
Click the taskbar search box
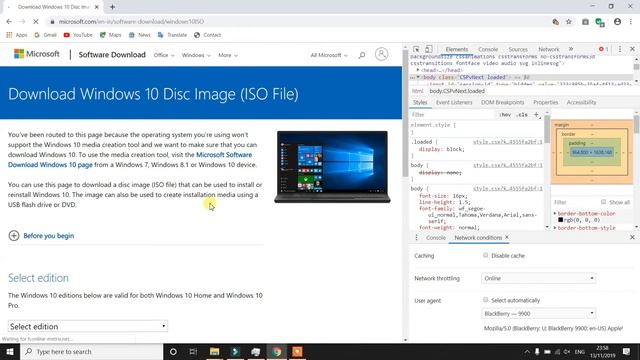click(91, 351)
